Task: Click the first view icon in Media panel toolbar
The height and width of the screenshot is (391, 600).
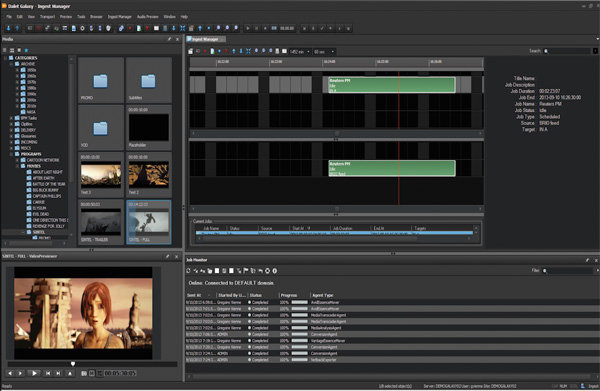Action: [x=5, y=50]
